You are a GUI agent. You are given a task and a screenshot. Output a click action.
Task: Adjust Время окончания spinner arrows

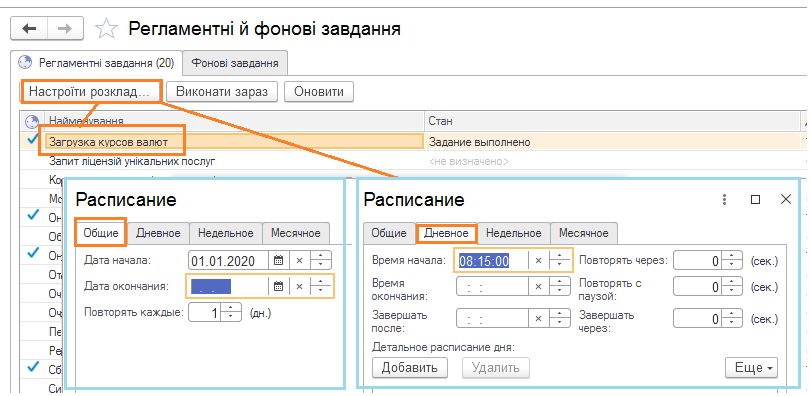click(x=560, y=286)
